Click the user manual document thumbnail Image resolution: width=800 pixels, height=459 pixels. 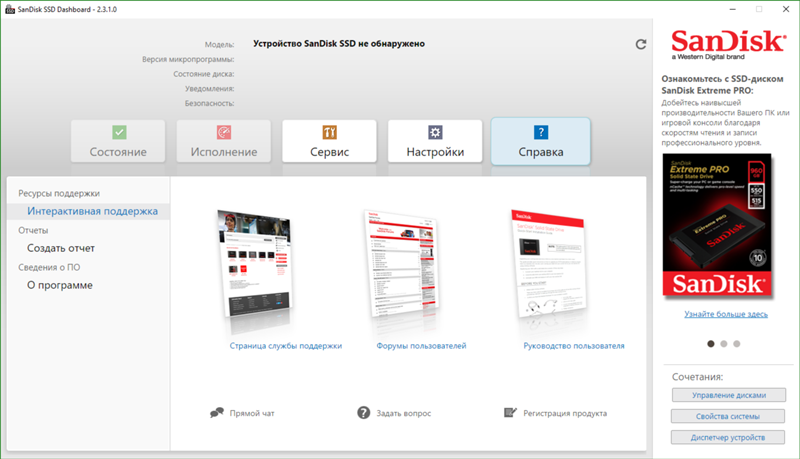[548, 264]
